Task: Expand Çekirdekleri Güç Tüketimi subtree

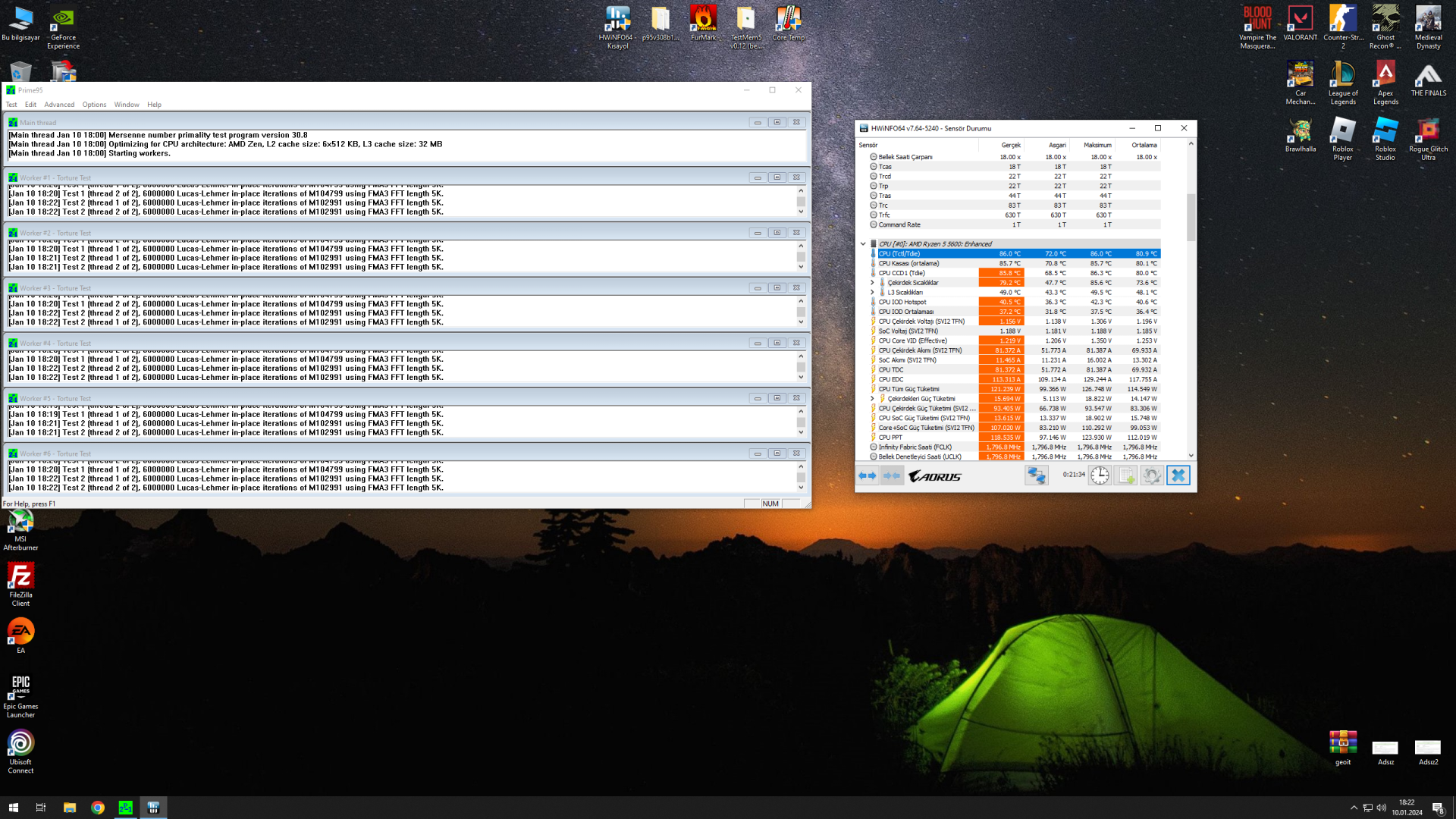Action: pos(872,399)
